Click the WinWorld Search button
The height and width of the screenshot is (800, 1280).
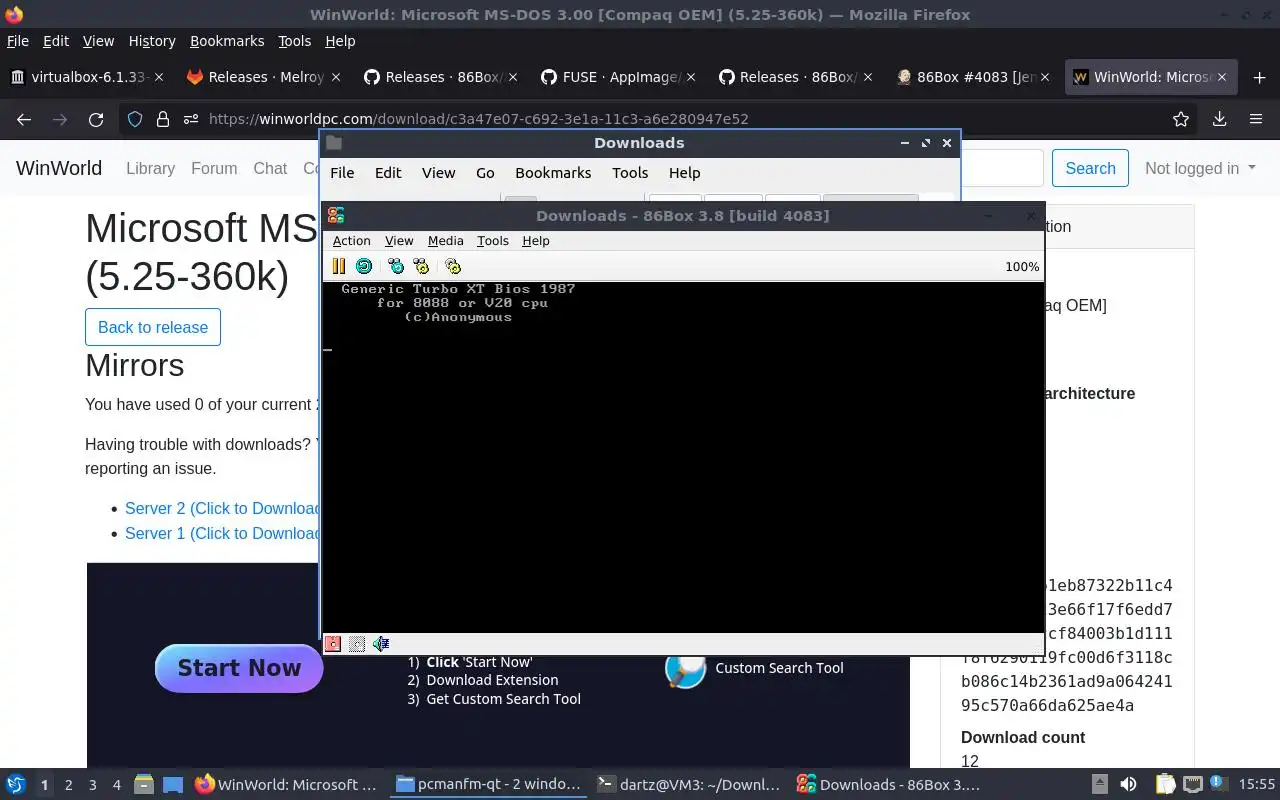pos(1090,168)
